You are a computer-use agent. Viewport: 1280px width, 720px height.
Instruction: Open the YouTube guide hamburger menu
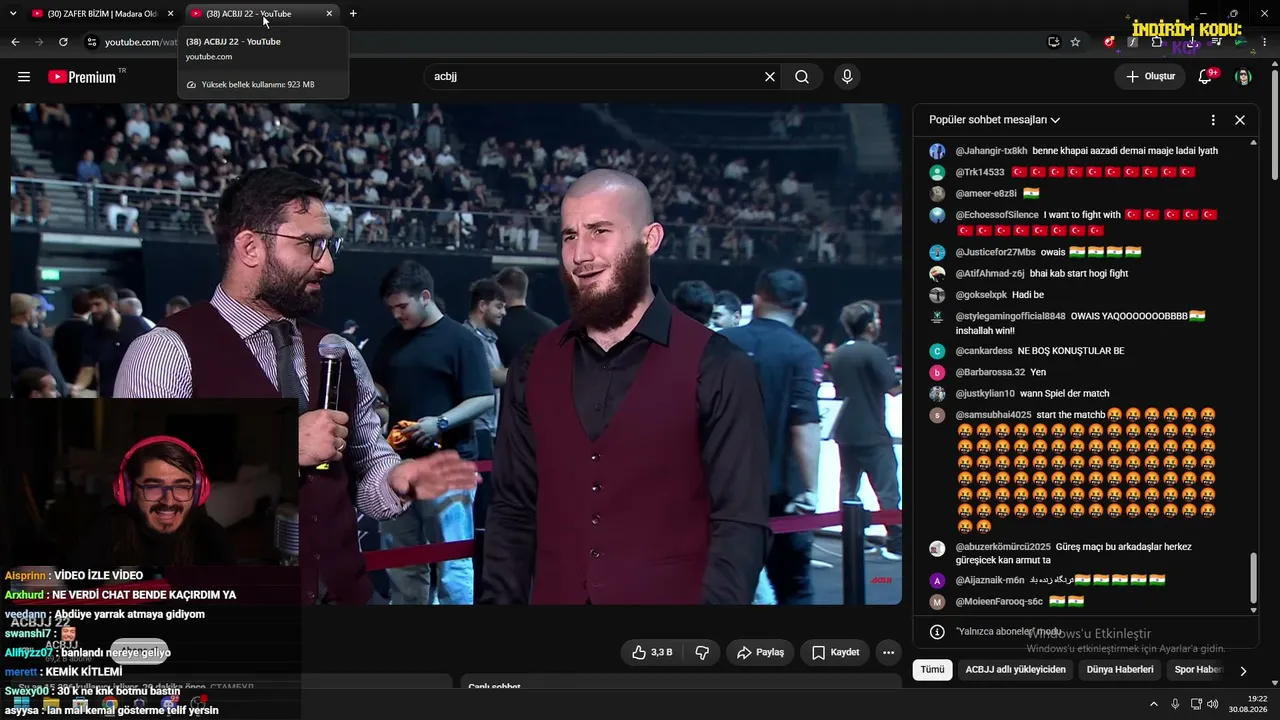coord(24,77)
